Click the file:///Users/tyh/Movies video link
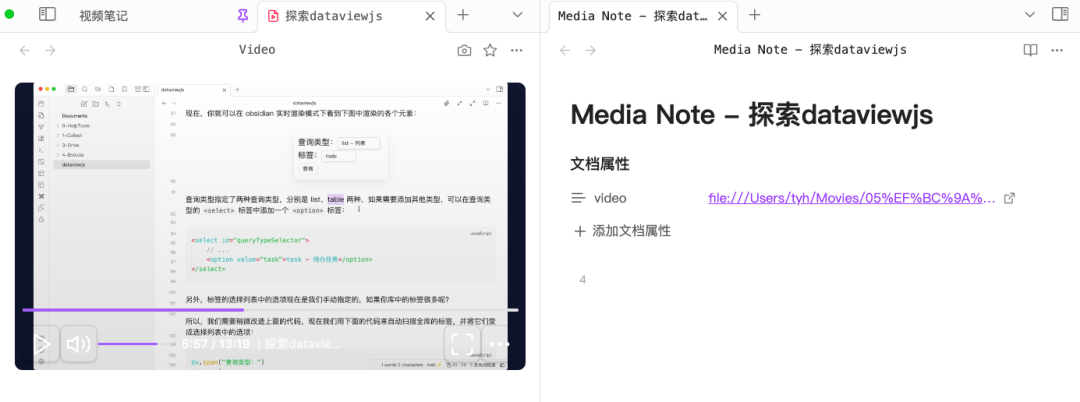This screenshot has width=1080, height=402. [x=852, y=198]
